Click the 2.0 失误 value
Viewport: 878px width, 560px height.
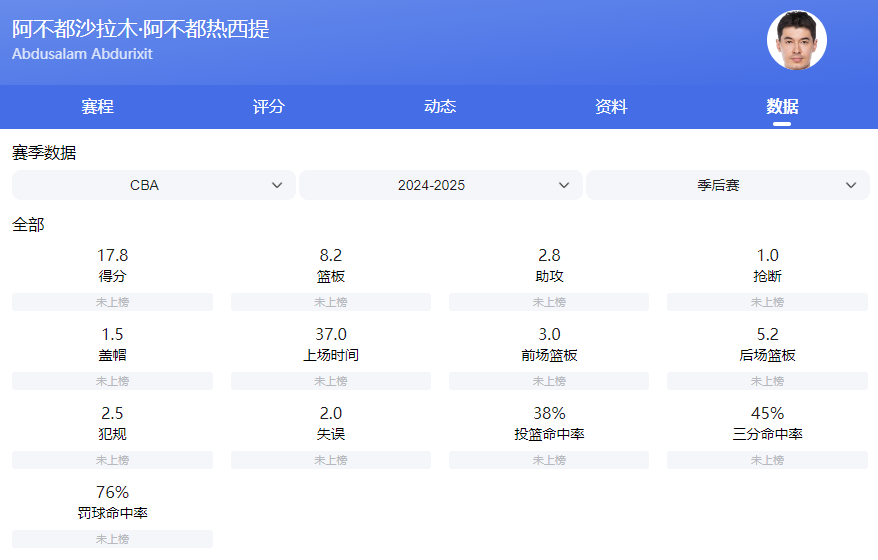click(x=331, y=413)
